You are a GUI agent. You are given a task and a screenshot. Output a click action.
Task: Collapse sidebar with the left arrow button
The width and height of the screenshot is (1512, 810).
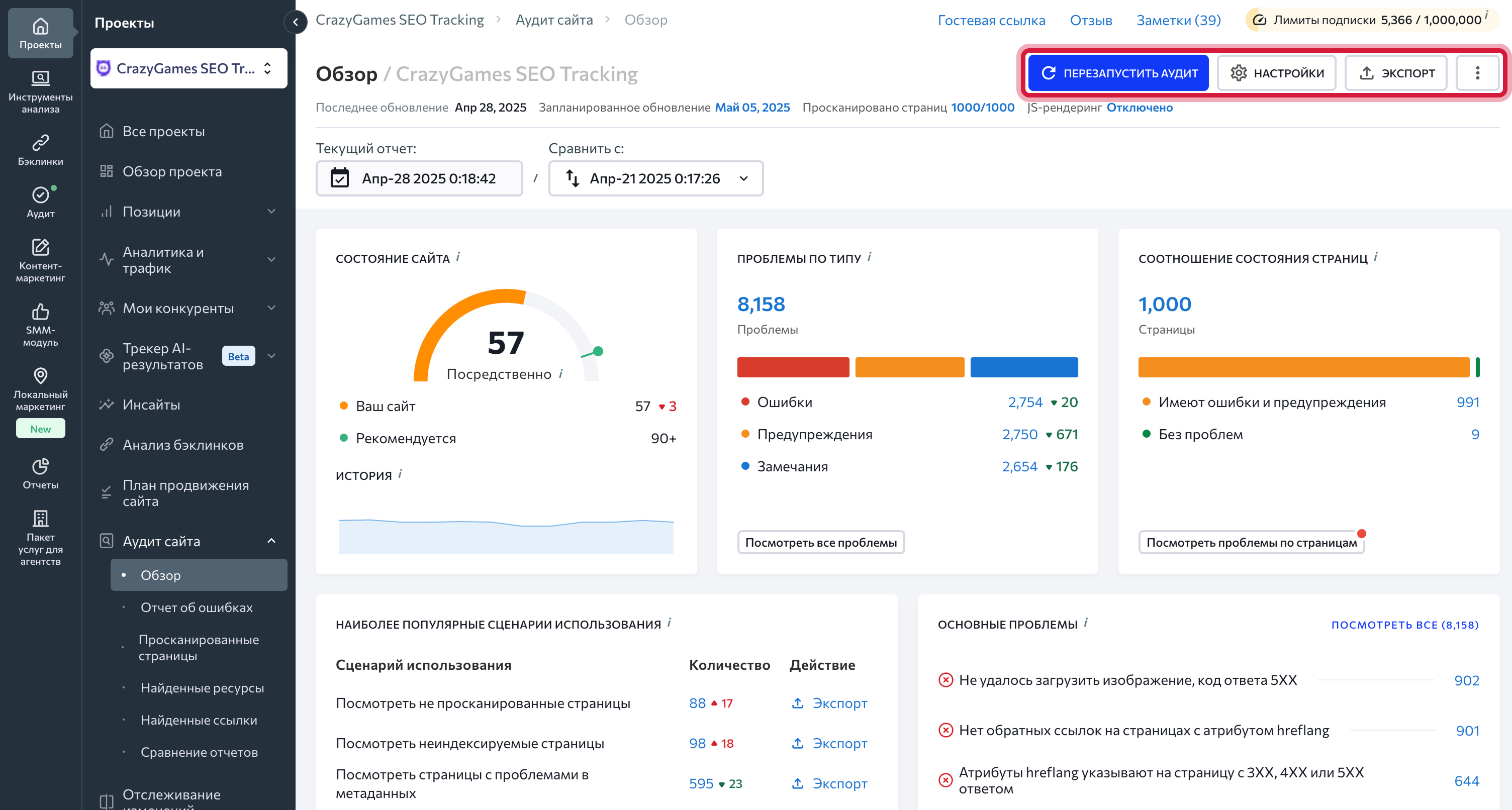click(x=296, y=22)
